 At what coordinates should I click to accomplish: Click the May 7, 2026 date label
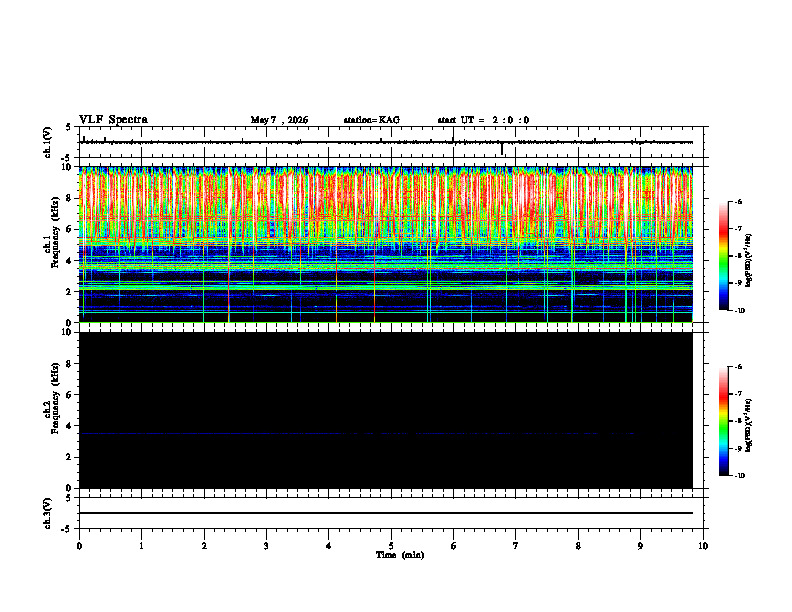pos(279,120)
